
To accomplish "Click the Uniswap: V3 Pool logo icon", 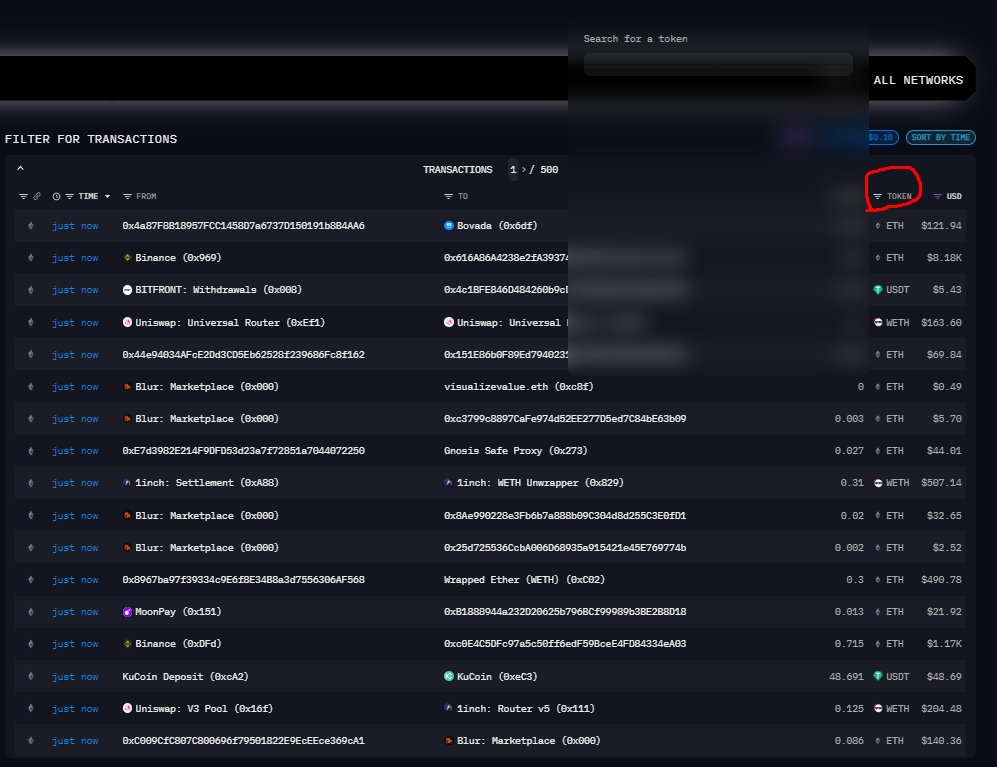I will 127,708.
